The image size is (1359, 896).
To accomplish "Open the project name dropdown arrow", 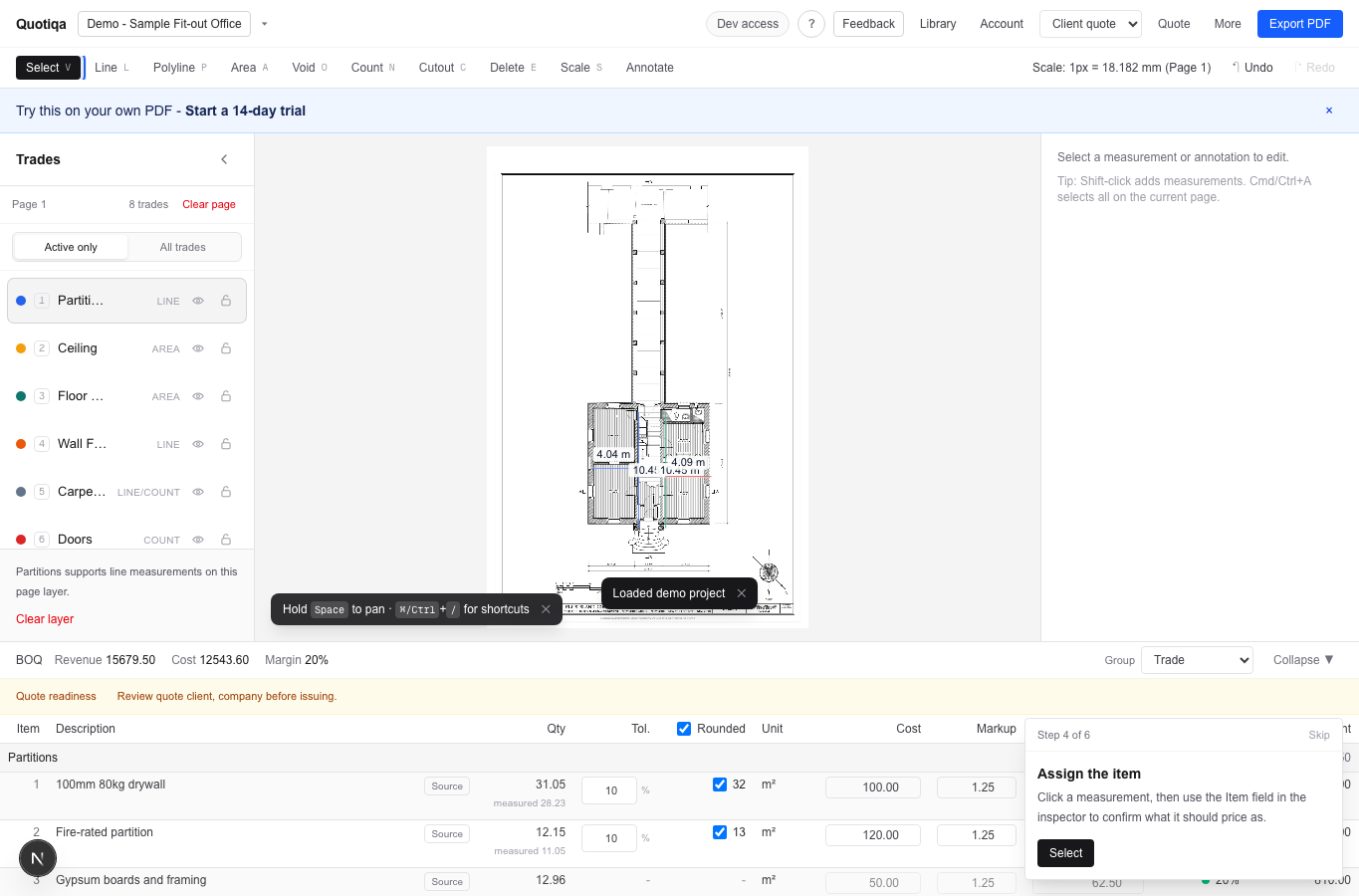I will [265, 24].
